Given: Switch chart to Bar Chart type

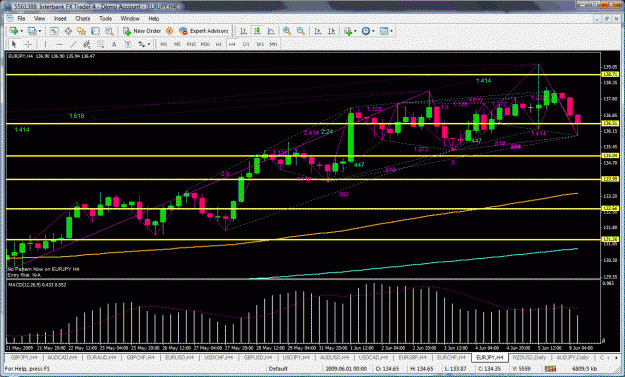Looking at the screenshot, I should (x=243, y=31).
